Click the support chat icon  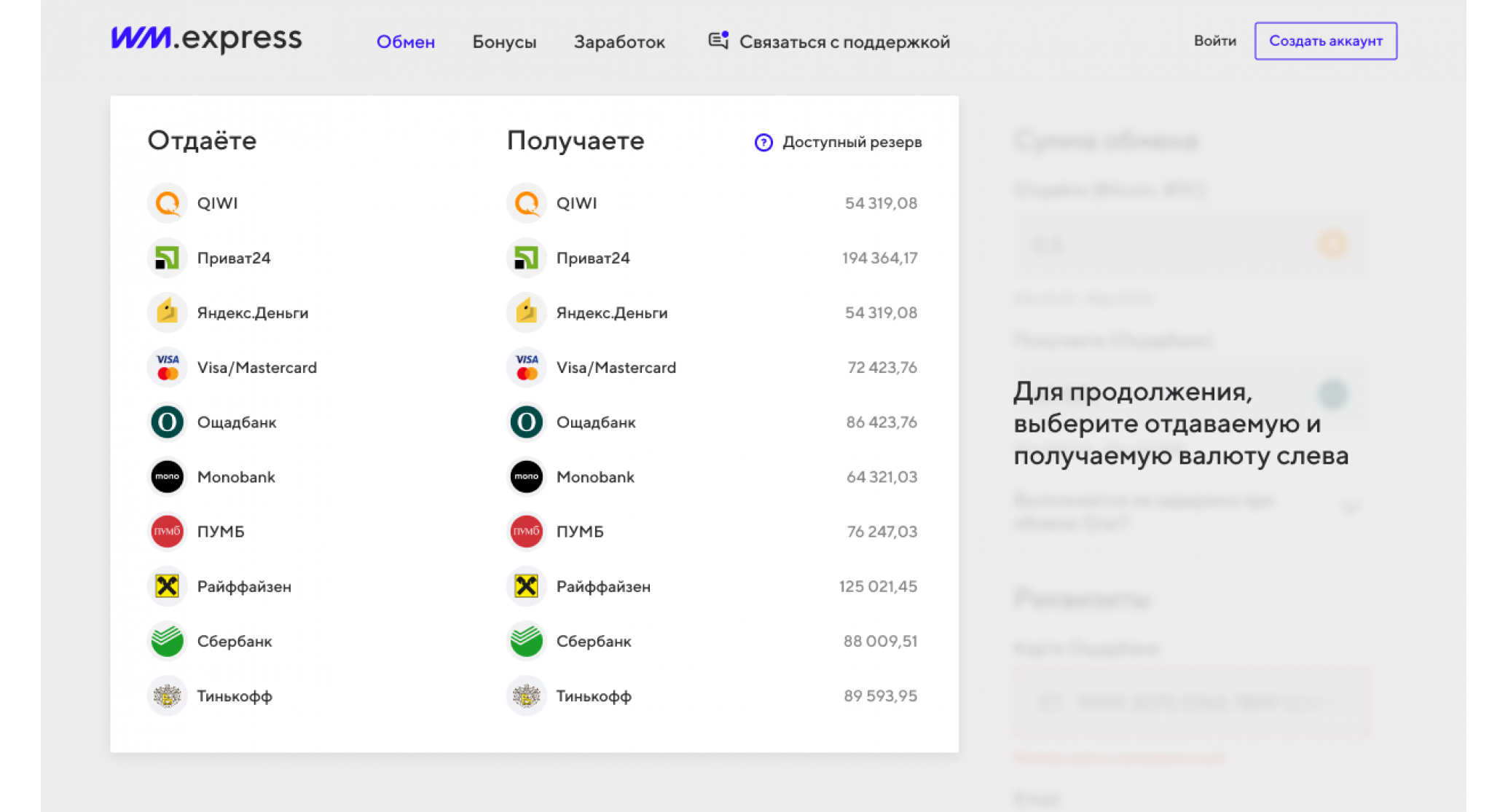(718, 41)
